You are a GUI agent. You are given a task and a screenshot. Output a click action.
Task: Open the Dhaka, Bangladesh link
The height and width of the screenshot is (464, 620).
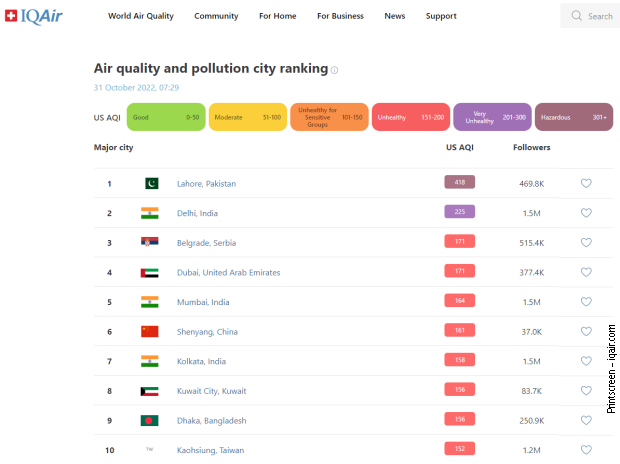tap(212, 420)
